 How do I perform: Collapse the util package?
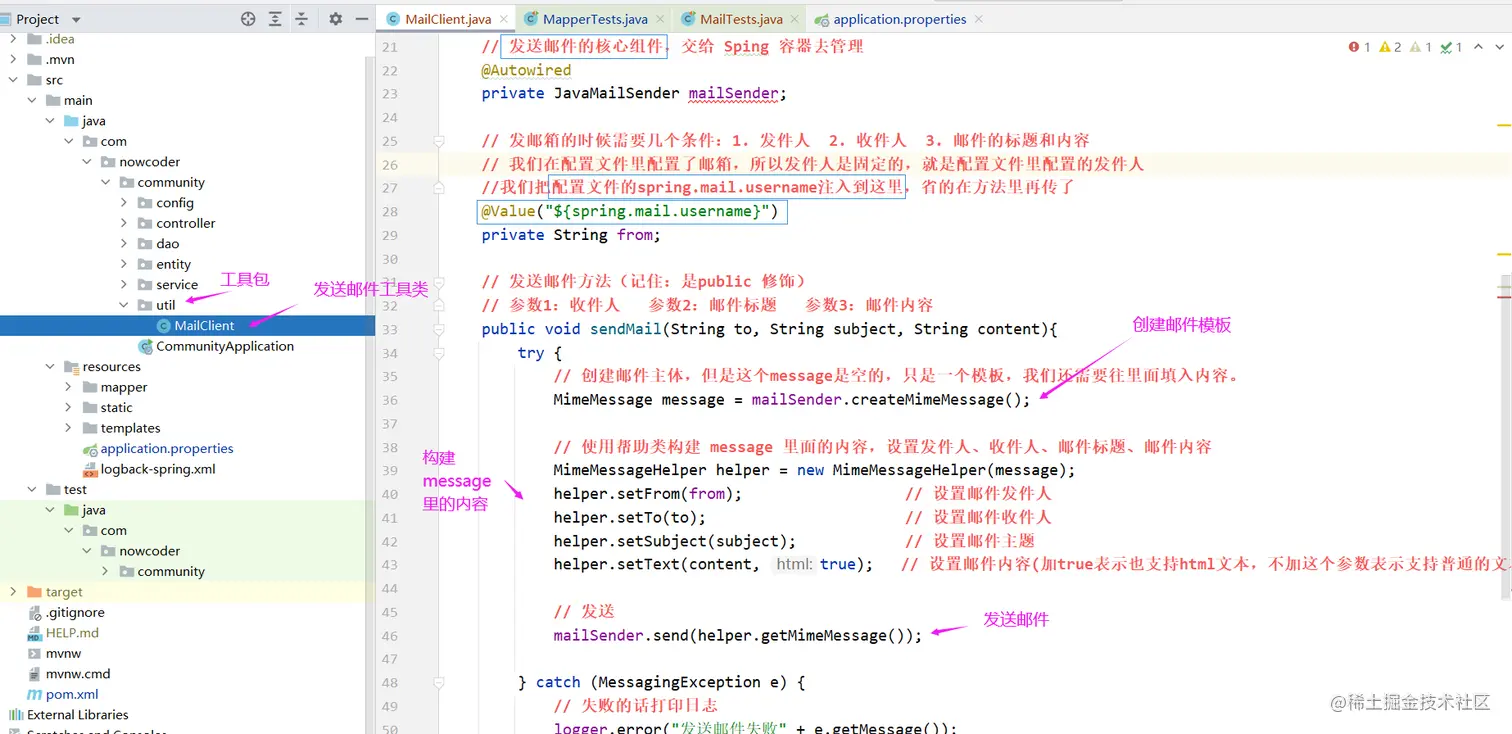pyautogui.click(x=124, y=305)
